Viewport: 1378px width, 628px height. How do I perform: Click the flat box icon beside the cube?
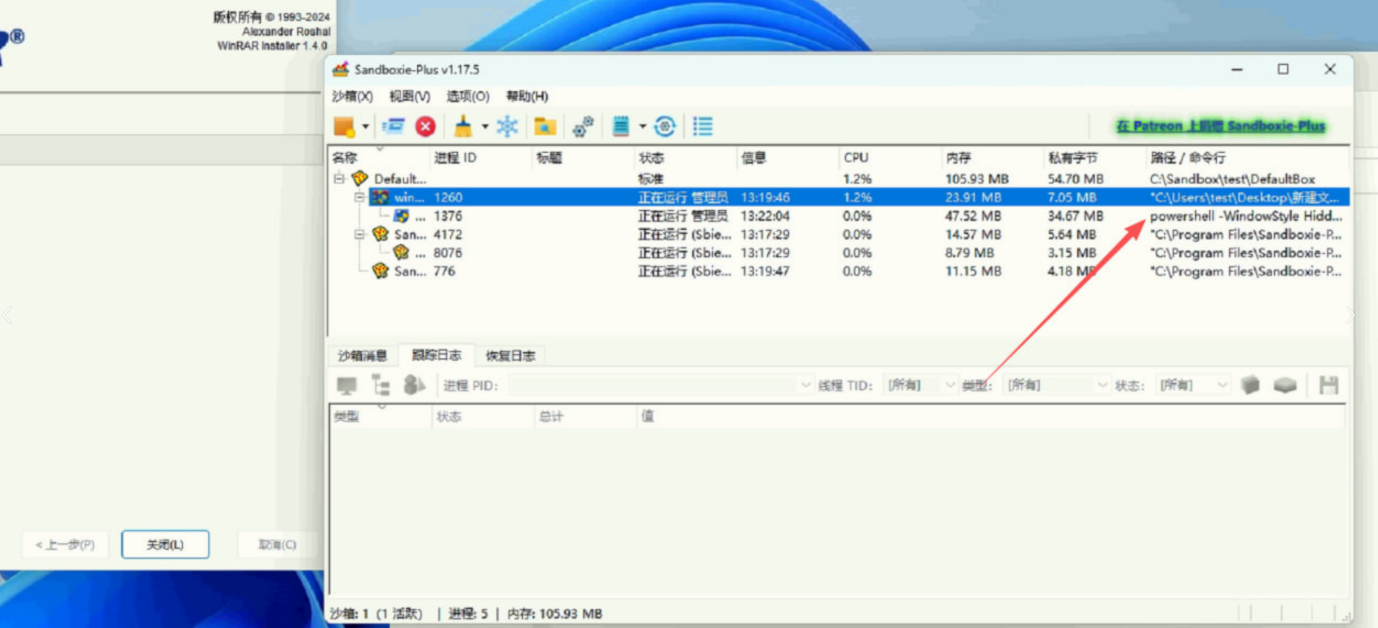tap(1285, 385)
